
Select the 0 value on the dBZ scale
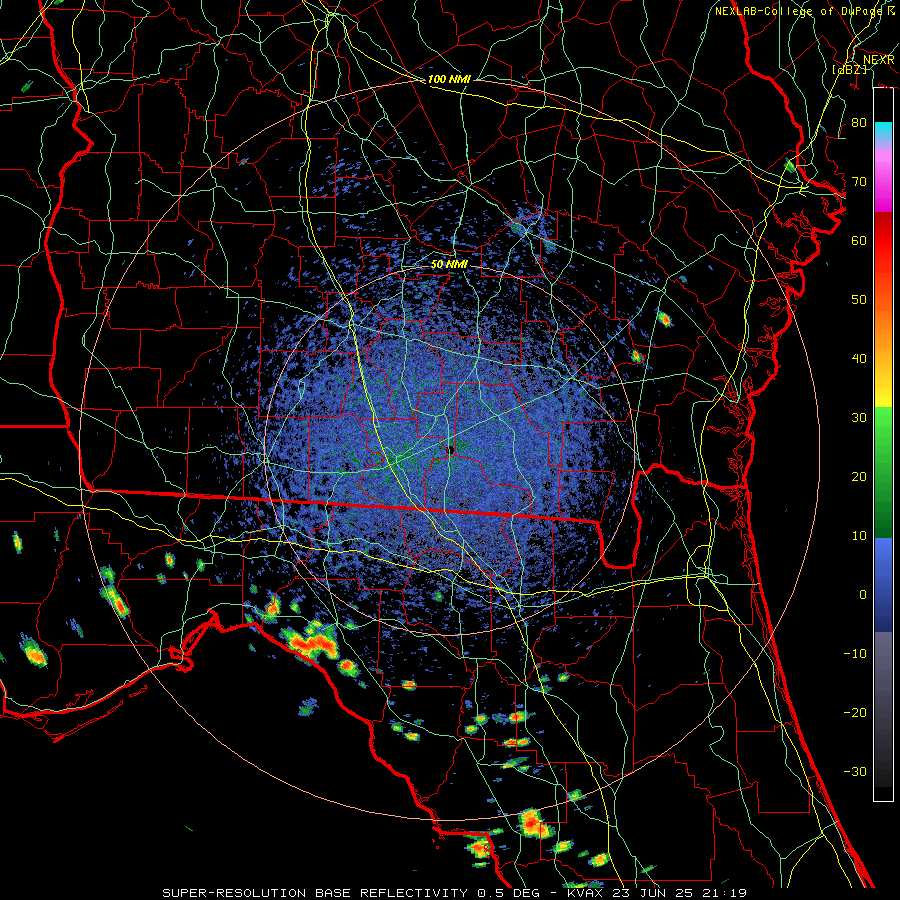(x=863, y=595)
